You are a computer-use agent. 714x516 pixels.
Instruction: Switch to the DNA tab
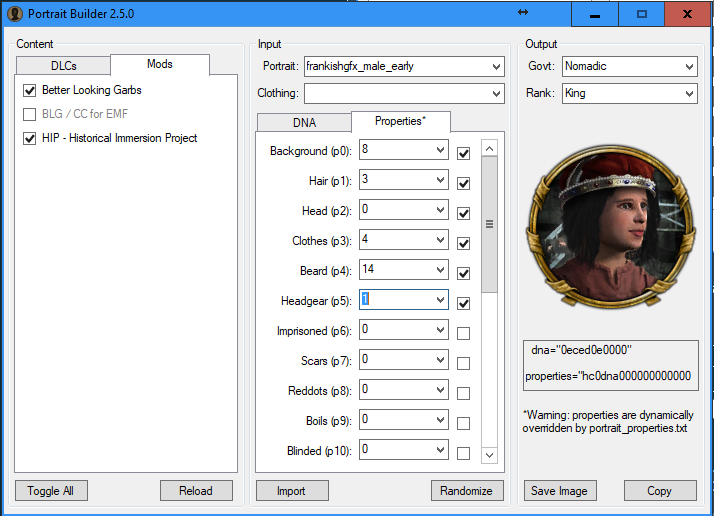[x=304, y=123]
